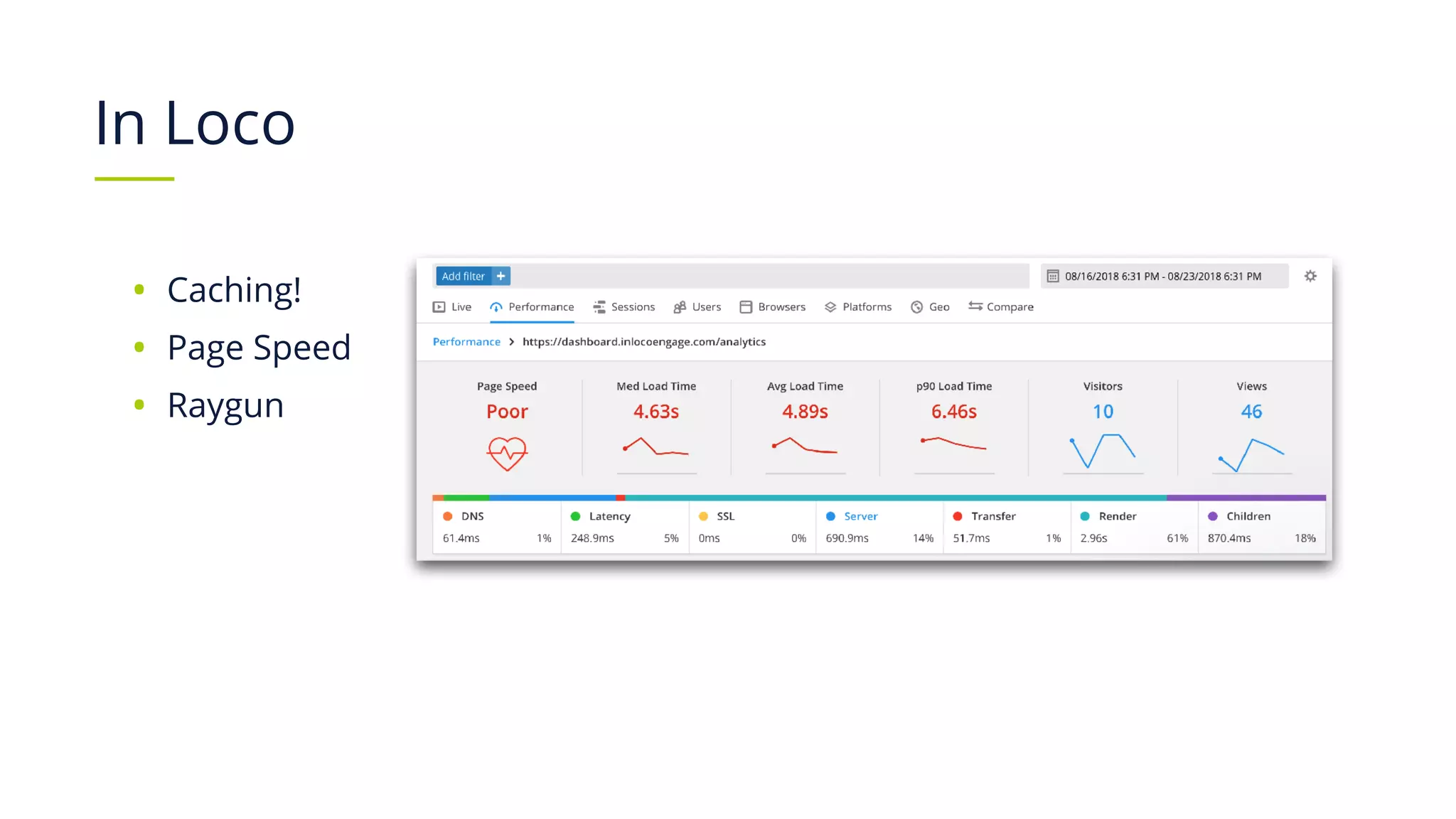This screenshot has width=1456, height=819.
Task: Open the settings gear icon
Action: pyautogui.click(x=1310, y=276)
